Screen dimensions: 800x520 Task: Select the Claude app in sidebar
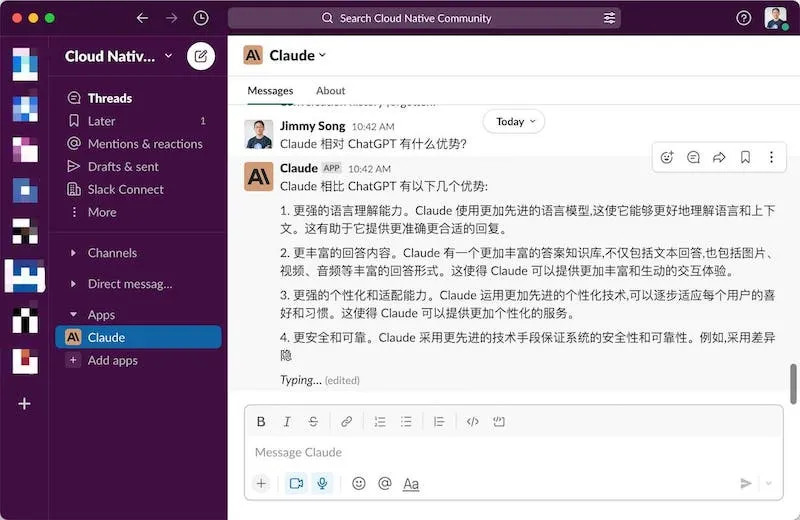(138, 337)
